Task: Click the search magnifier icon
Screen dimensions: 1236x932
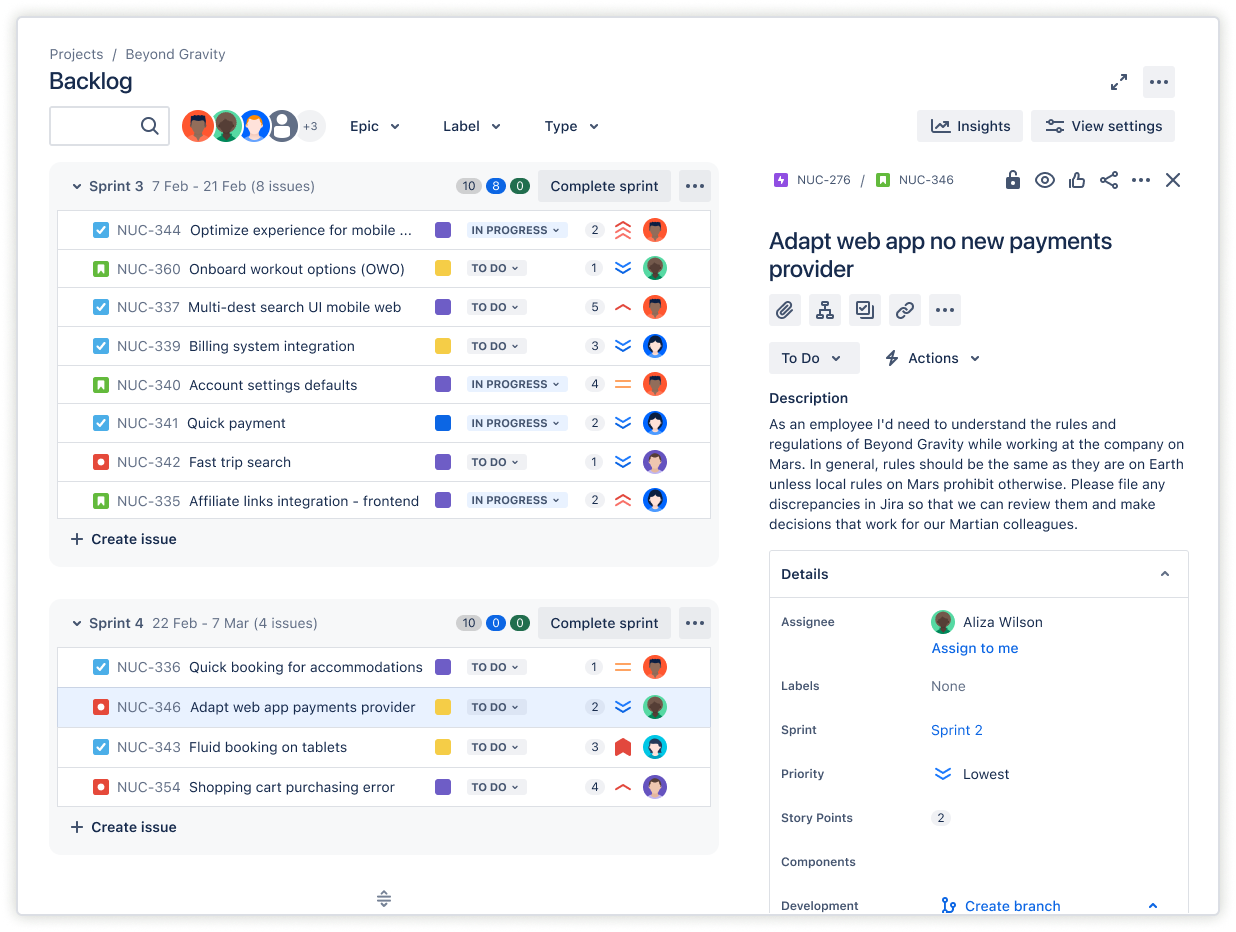Action: click(150, 126)
